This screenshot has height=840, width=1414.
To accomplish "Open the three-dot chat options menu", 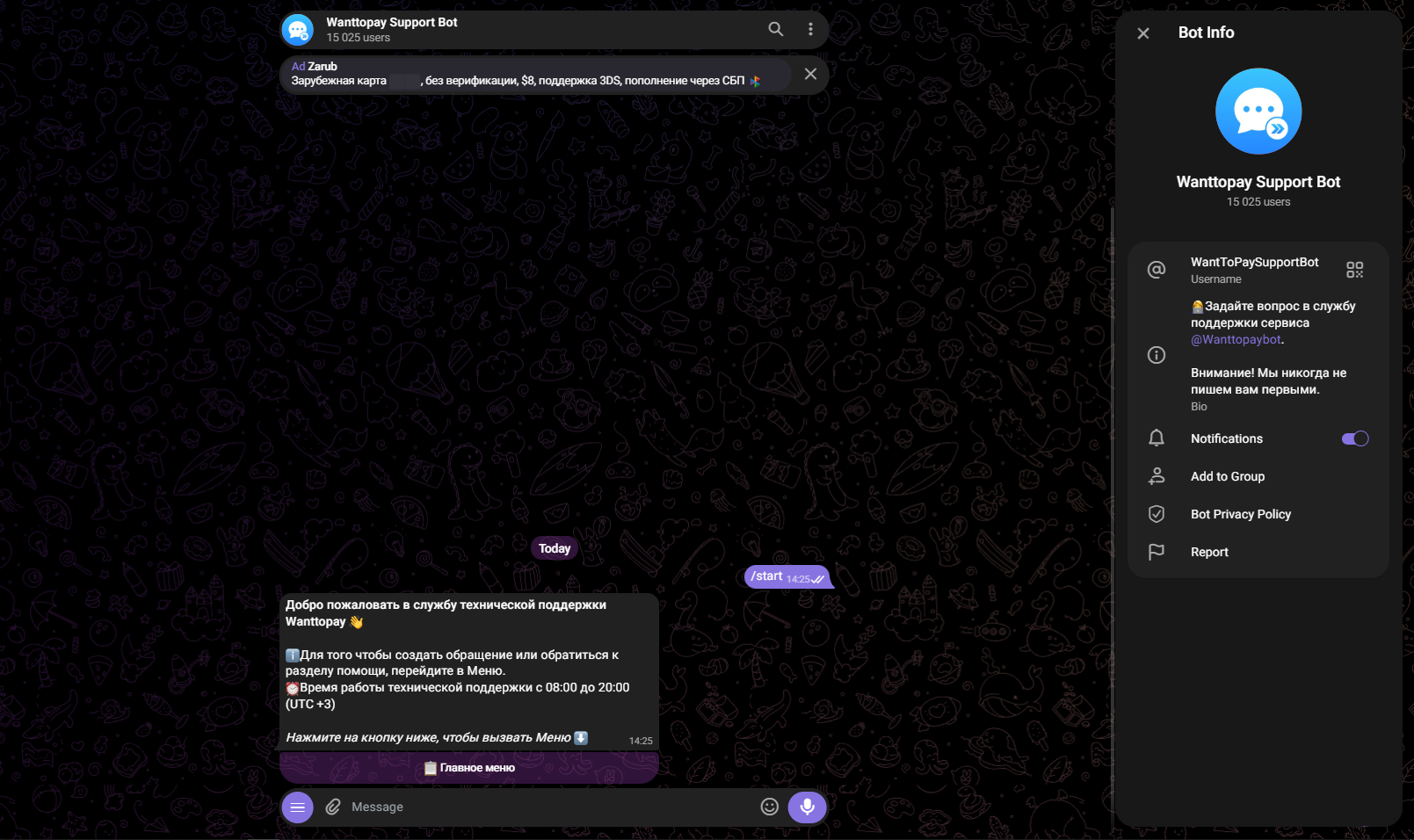I will [810, 29].
